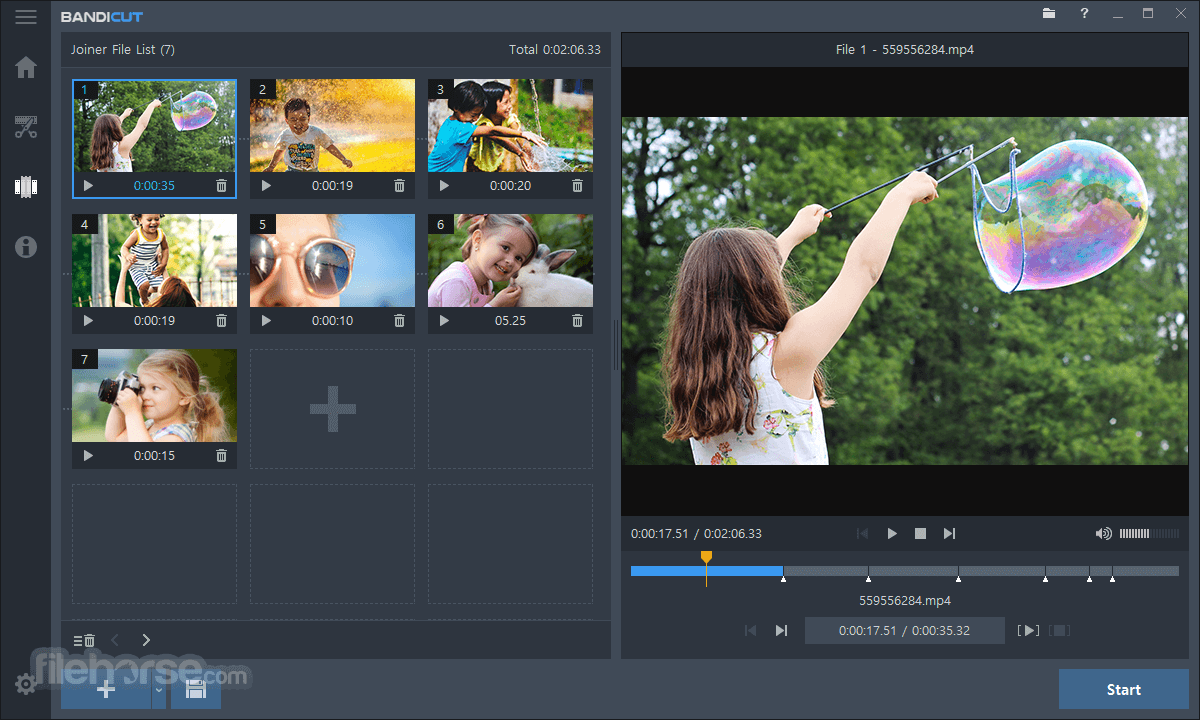1200x720 pixels.
Task: Go to next page of file list
Action: [x=146, y=640]
